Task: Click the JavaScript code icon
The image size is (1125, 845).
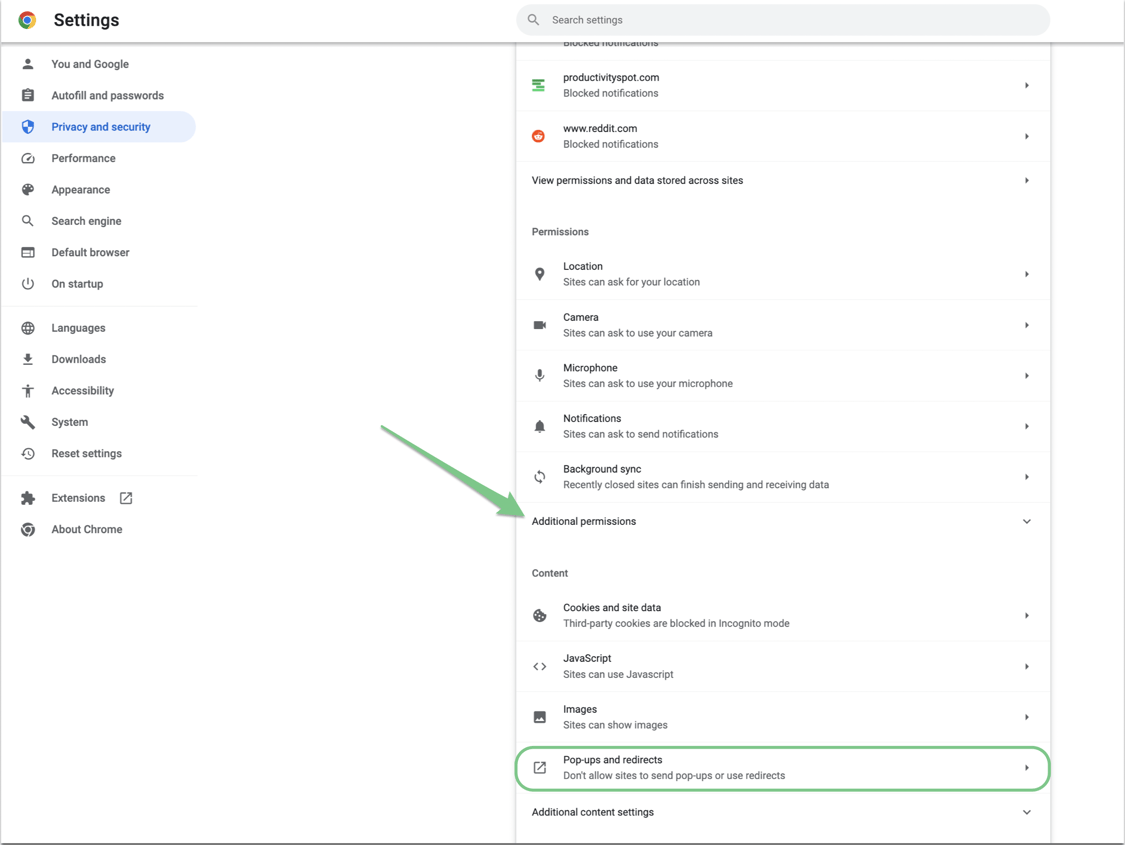Action: [540, 666]
